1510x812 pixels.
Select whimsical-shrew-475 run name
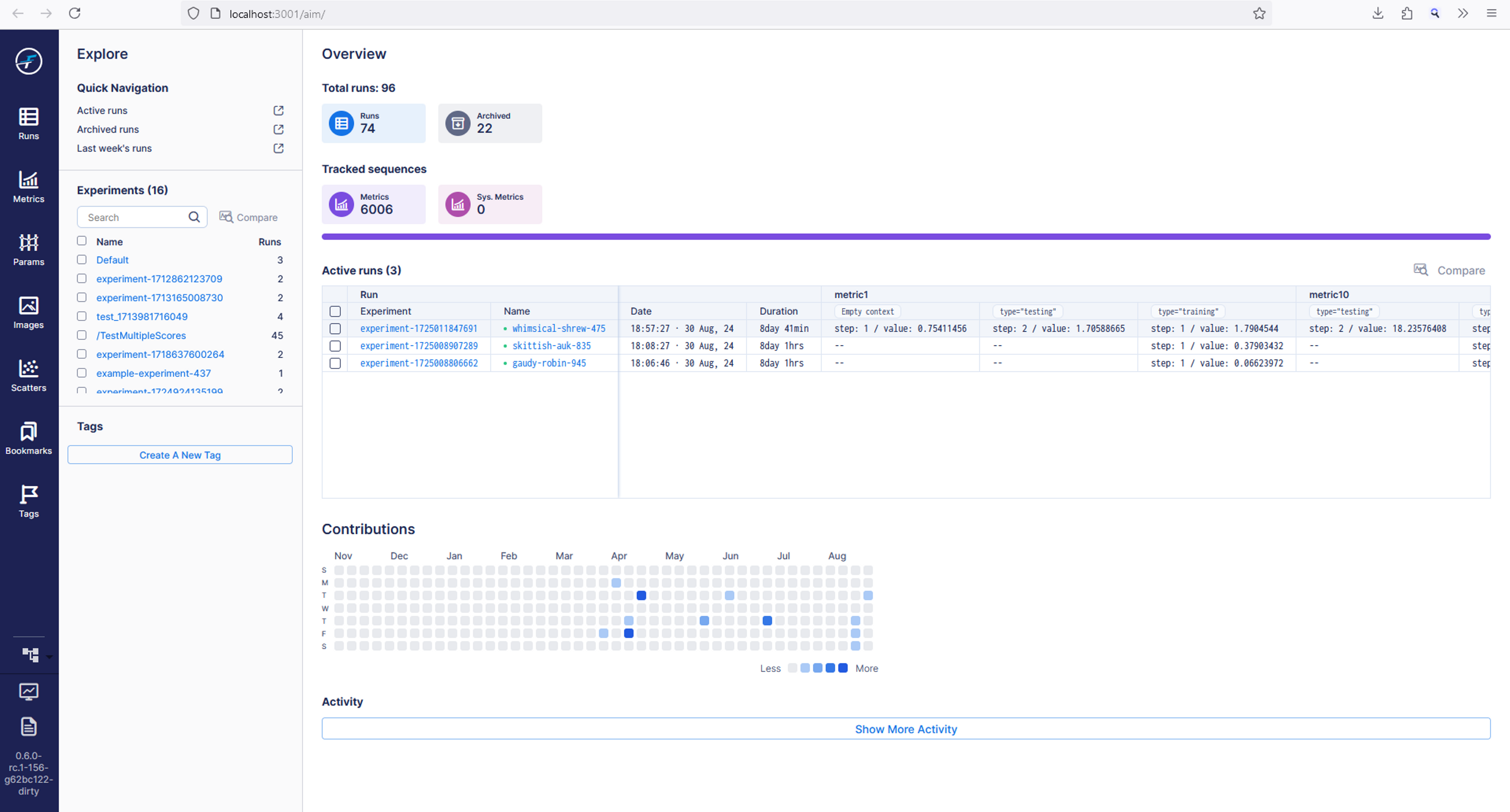click(x=557, y=328)
